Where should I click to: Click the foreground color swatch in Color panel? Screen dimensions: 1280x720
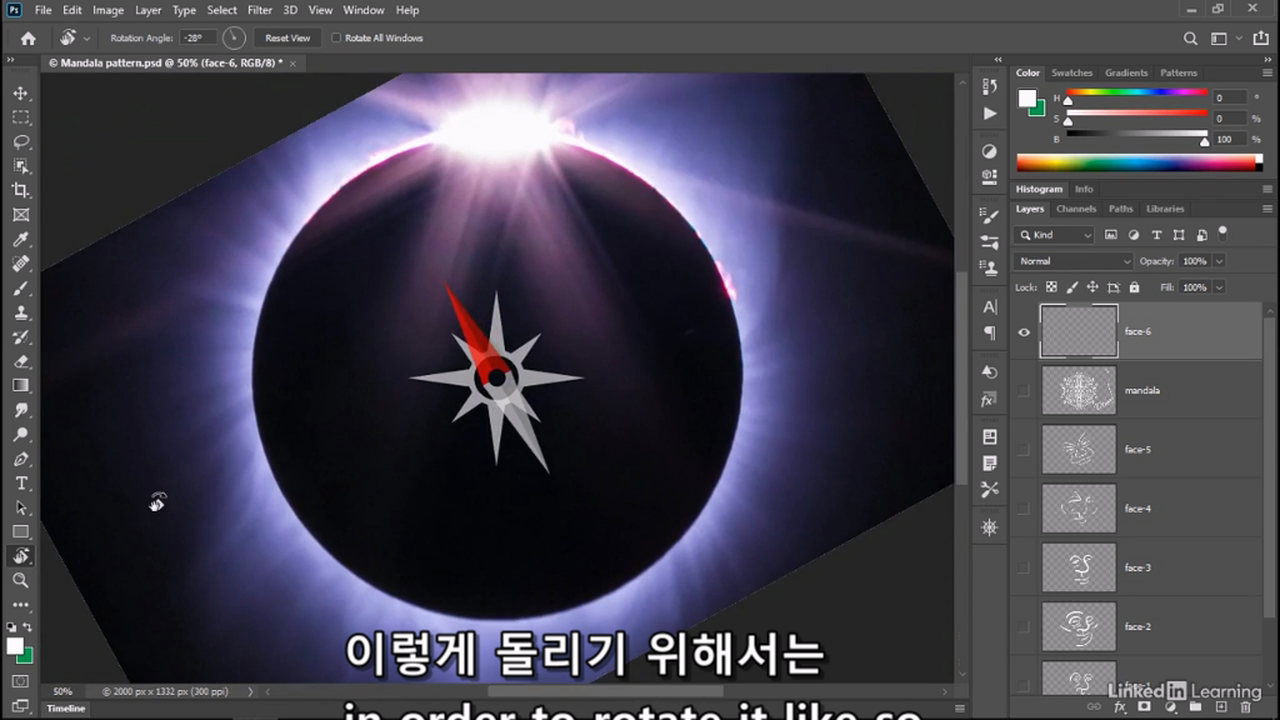coord(1027,97)
